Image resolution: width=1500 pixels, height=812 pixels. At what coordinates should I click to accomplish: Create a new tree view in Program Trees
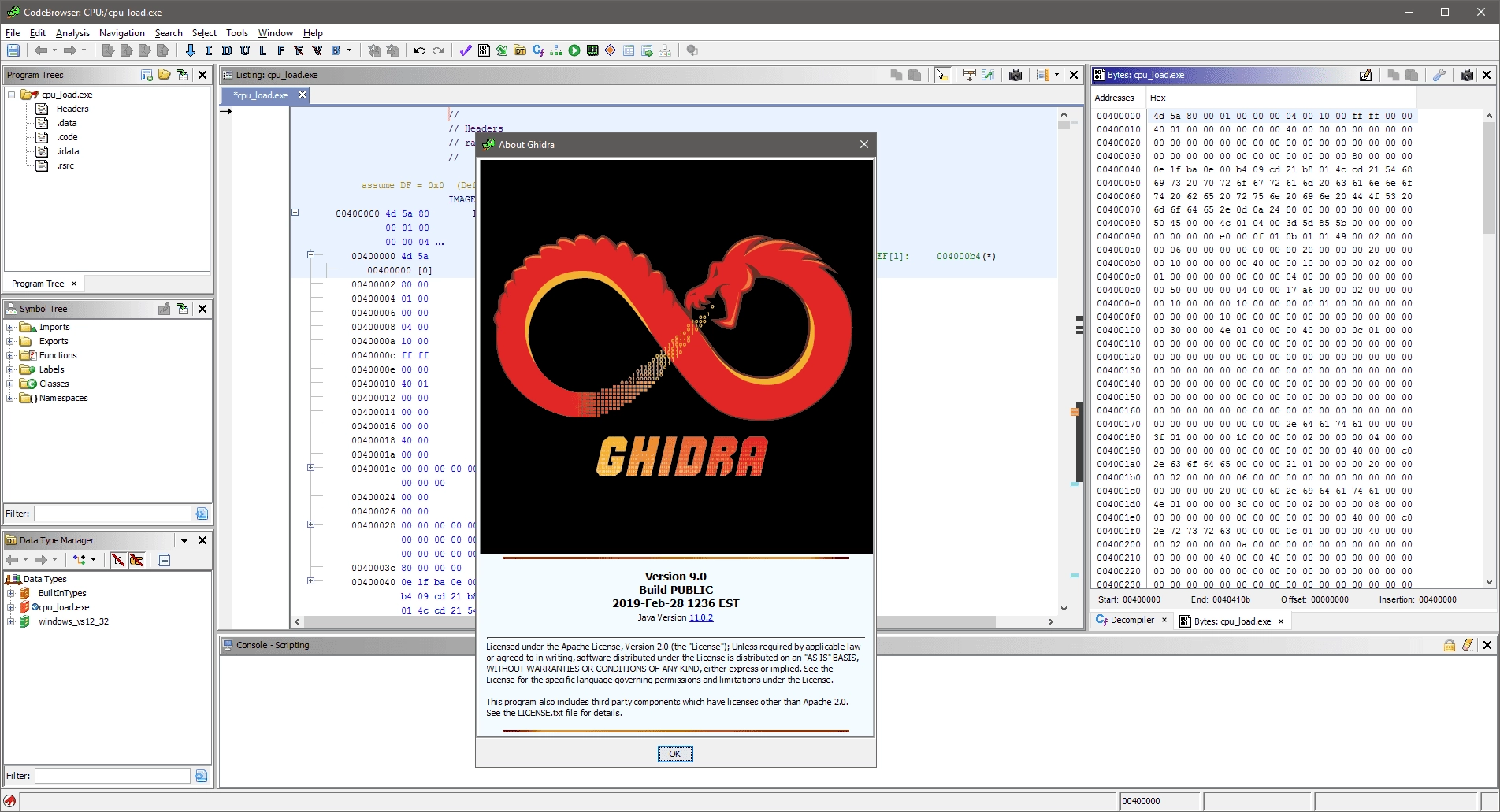147,75
